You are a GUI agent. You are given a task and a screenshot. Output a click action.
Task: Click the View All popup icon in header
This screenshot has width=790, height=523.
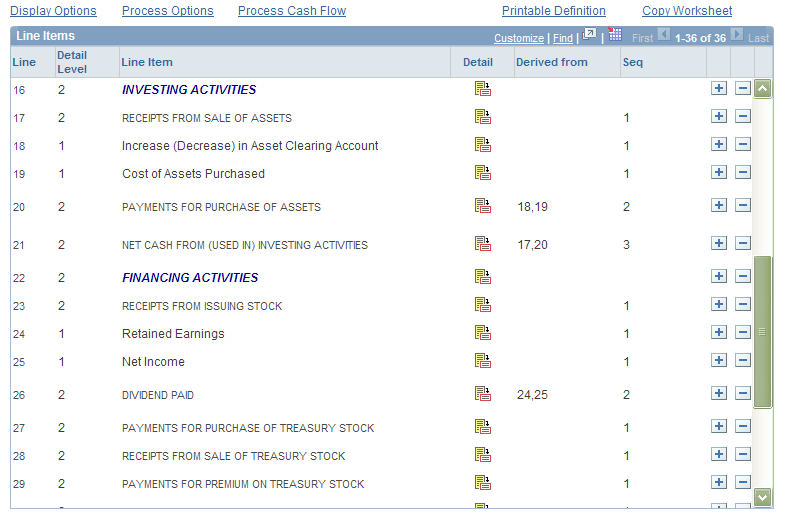pos(589,35)
